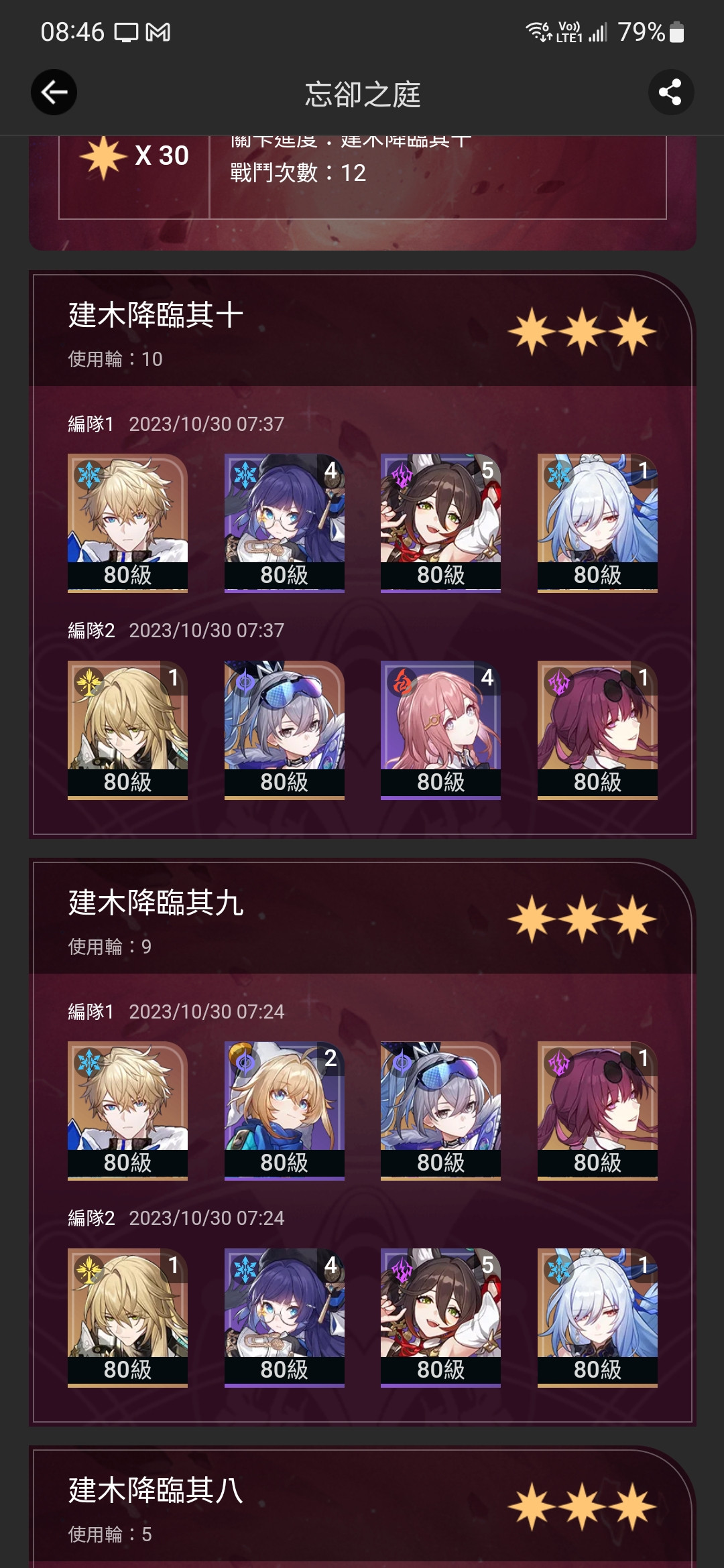Tap the 建木降臨其十 stage header
This screenshot has height=1568, width=724.
click(x=362, y=330)
